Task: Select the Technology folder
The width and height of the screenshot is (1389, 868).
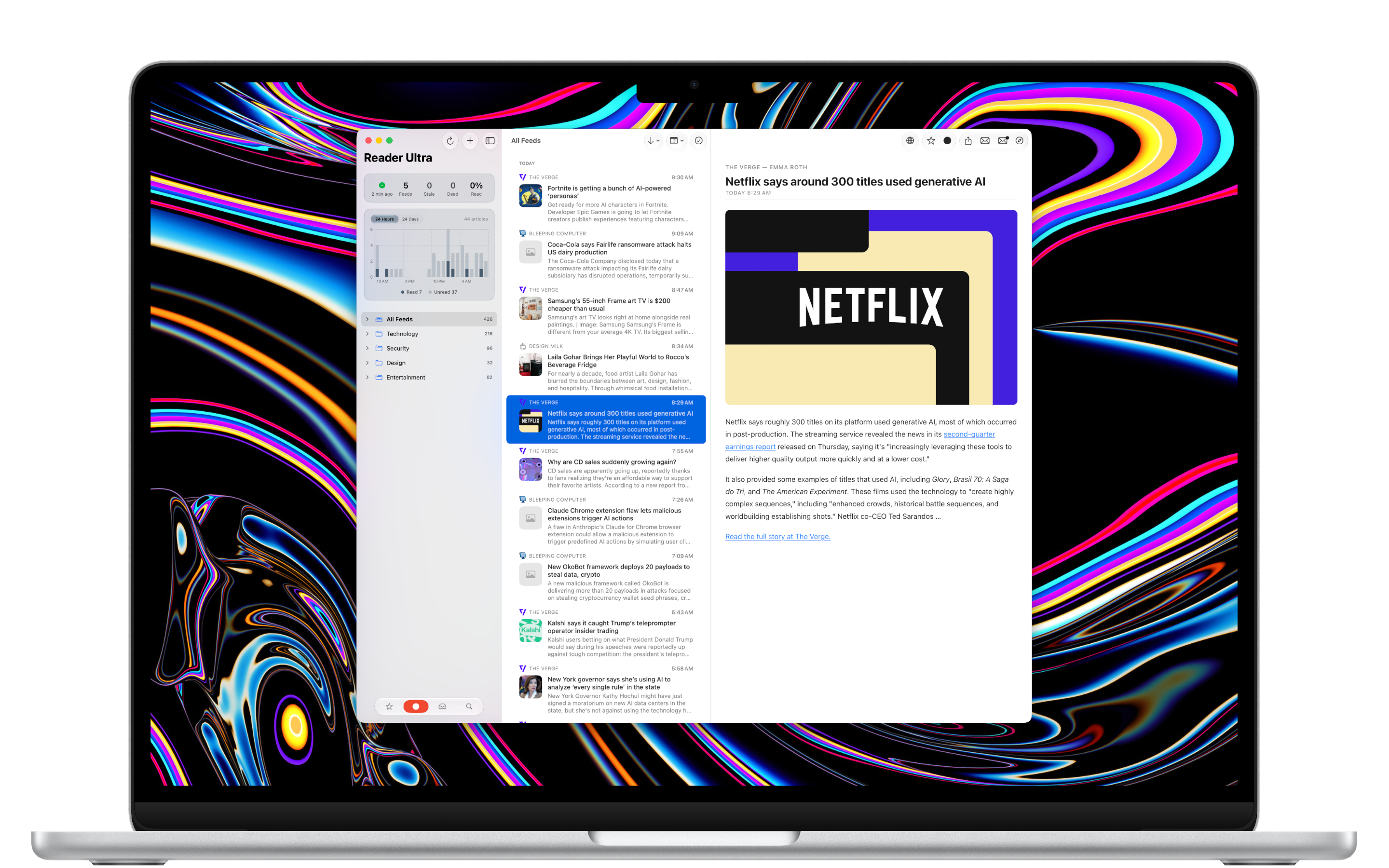Action: pos(429,334)
